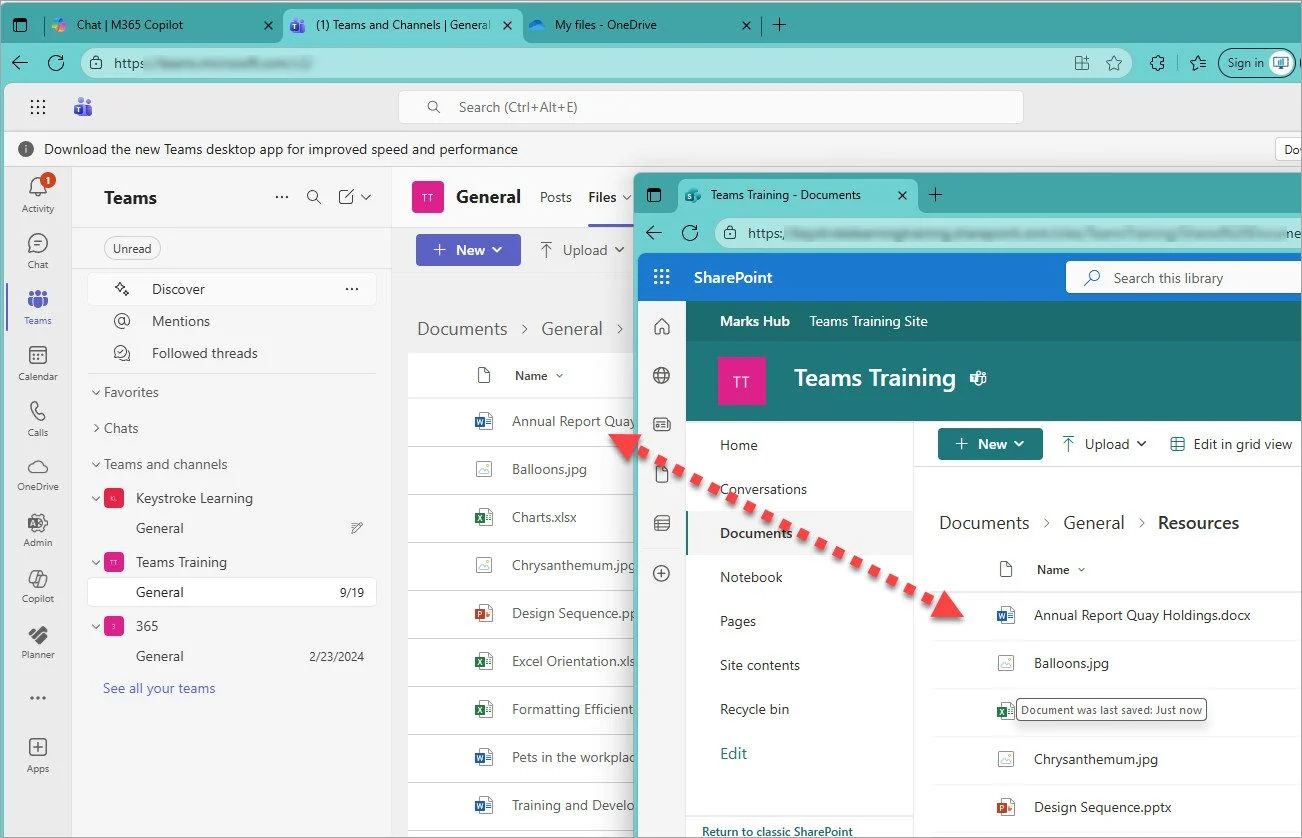Click SharePoint globe sites icon
The image size is (1302, 838).
(x=661, y=376)
